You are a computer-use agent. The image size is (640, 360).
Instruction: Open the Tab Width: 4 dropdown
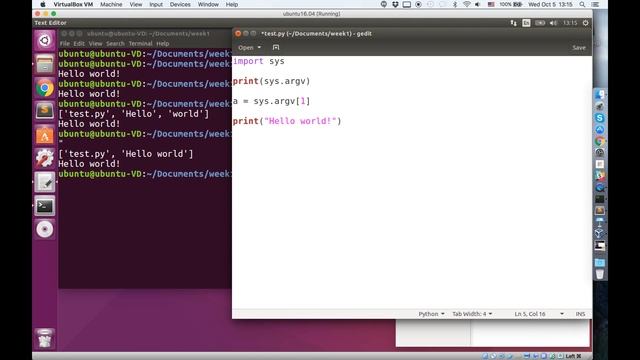pos(472,313)
